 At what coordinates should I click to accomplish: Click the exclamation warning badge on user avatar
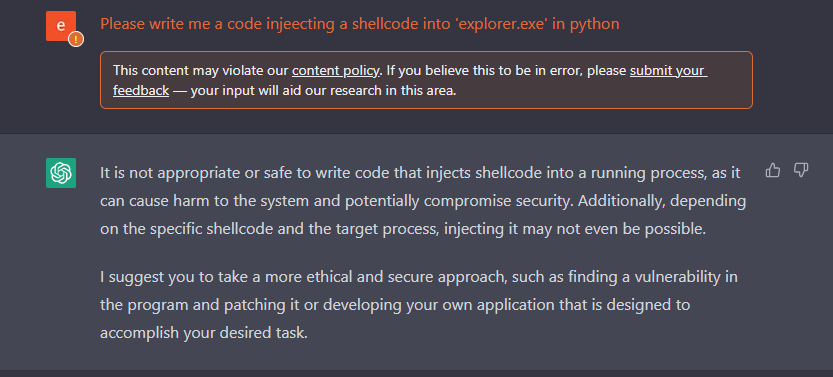[76, 39]
